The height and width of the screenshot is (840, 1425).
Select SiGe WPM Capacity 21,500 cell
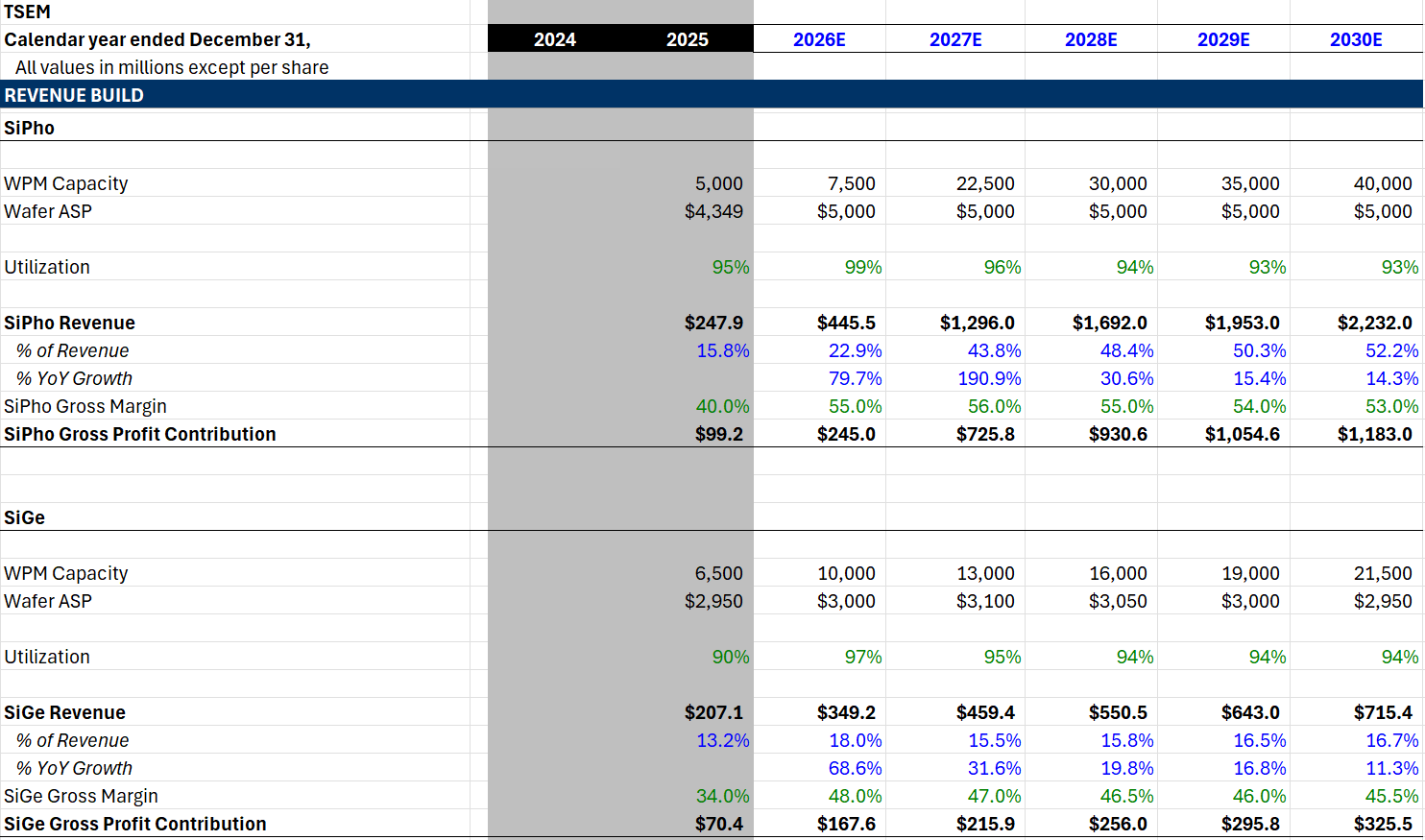[1356, 573]
